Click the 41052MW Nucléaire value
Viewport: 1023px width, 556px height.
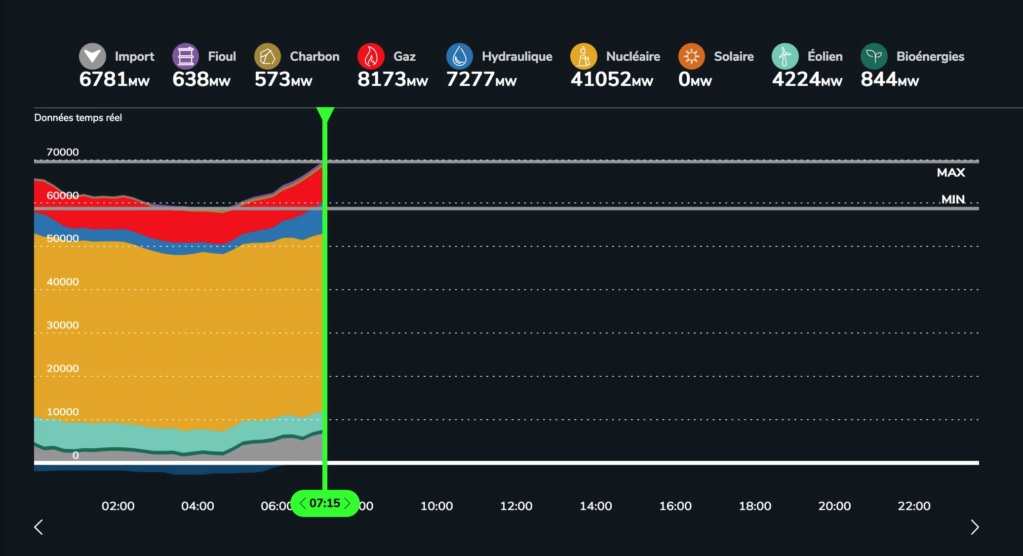[x=611, y=80]
